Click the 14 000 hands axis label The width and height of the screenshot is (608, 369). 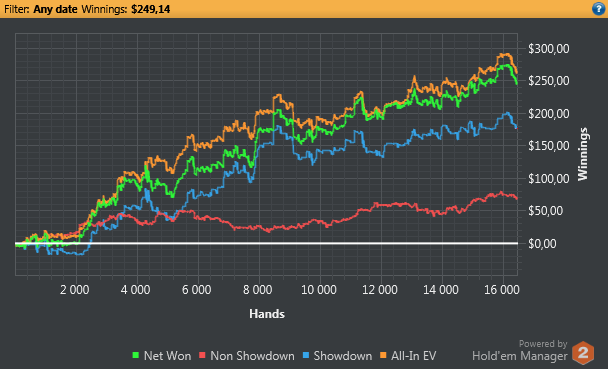(x=441, y=290)
